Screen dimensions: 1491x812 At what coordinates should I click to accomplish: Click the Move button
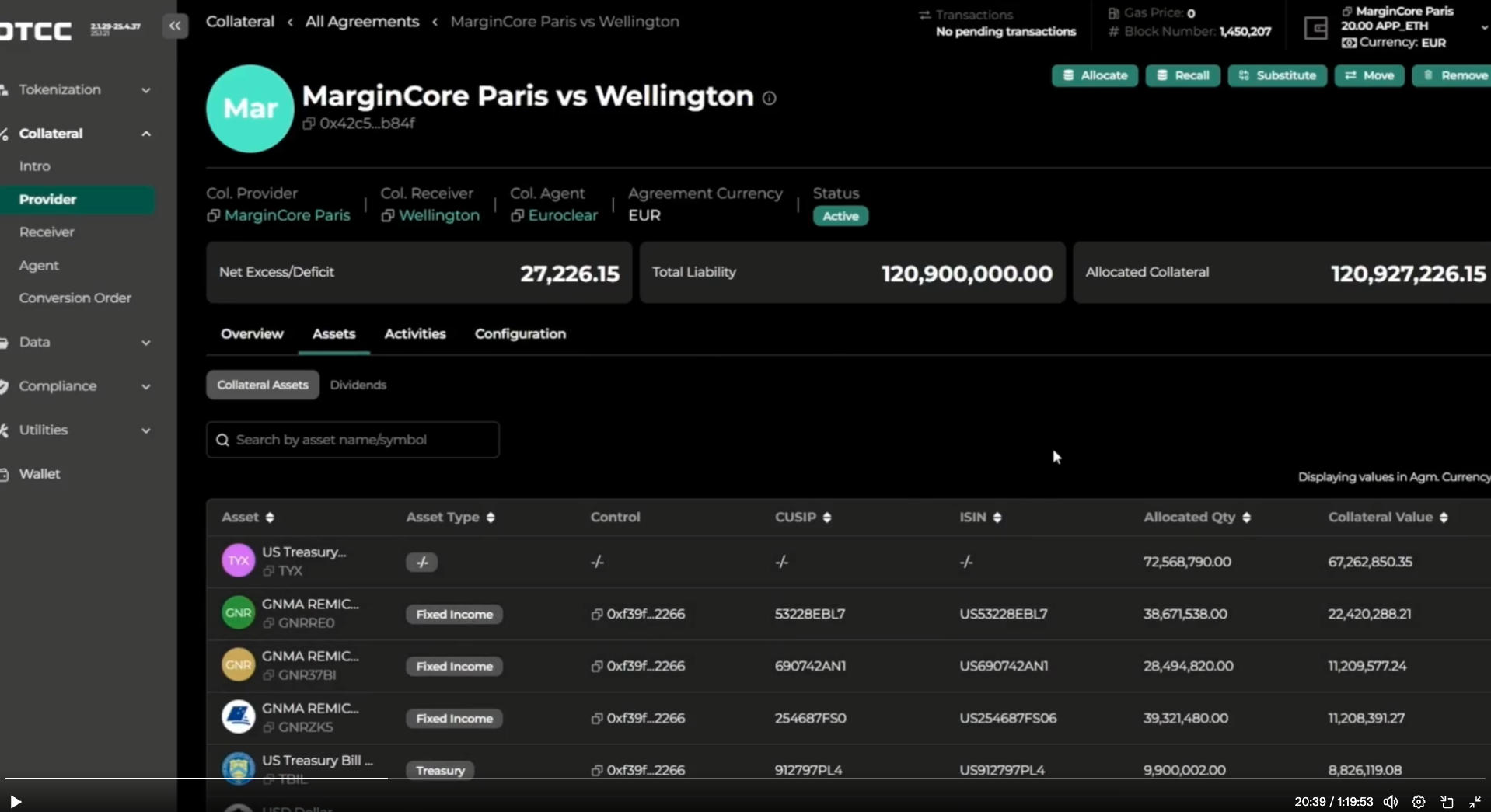1369,75
